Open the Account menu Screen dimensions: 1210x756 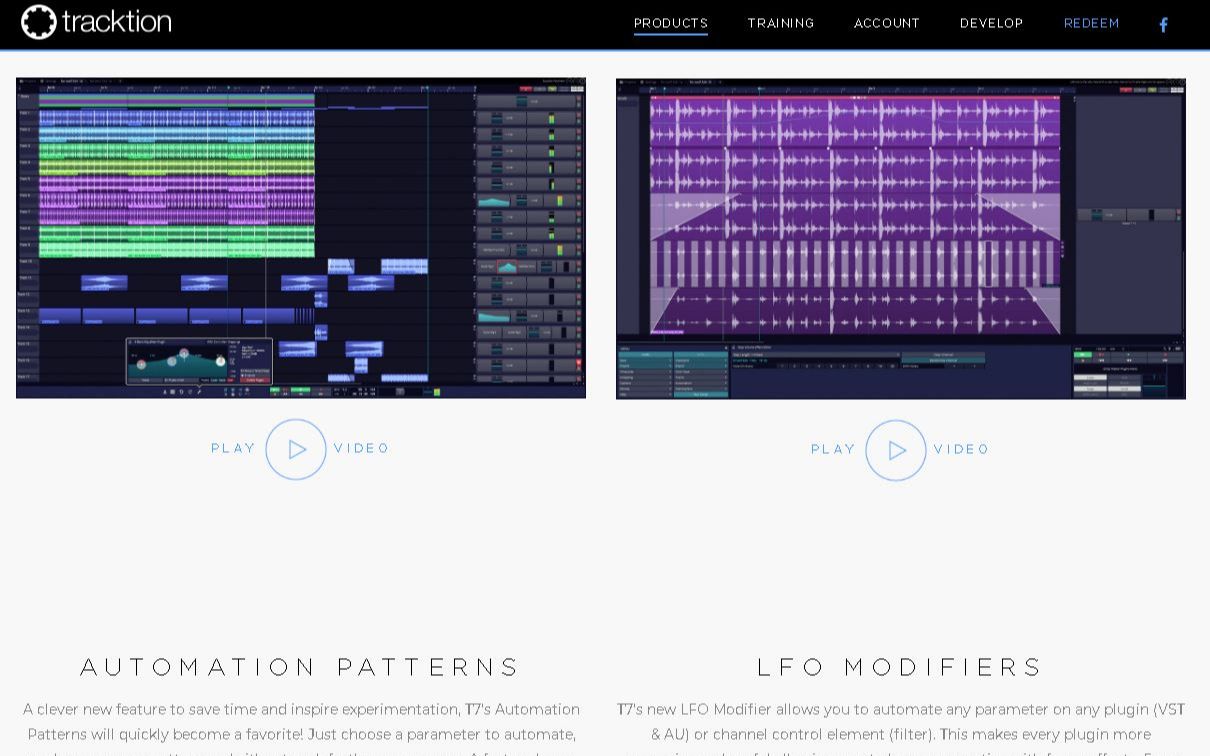pyautogui.click(x=887, y=23)
